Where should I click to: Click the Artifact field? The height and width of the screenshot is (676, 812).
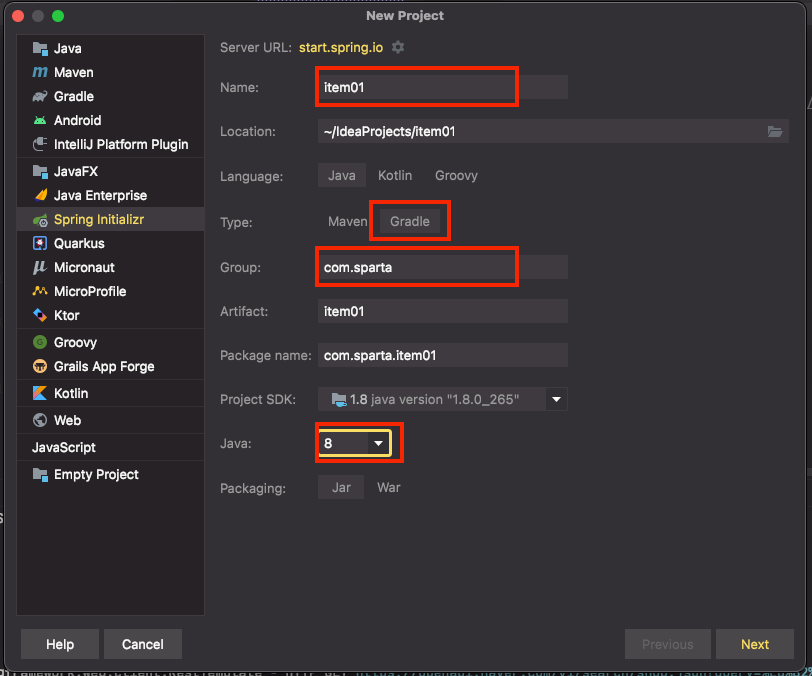pyautogui.click(x=443, y=311)
